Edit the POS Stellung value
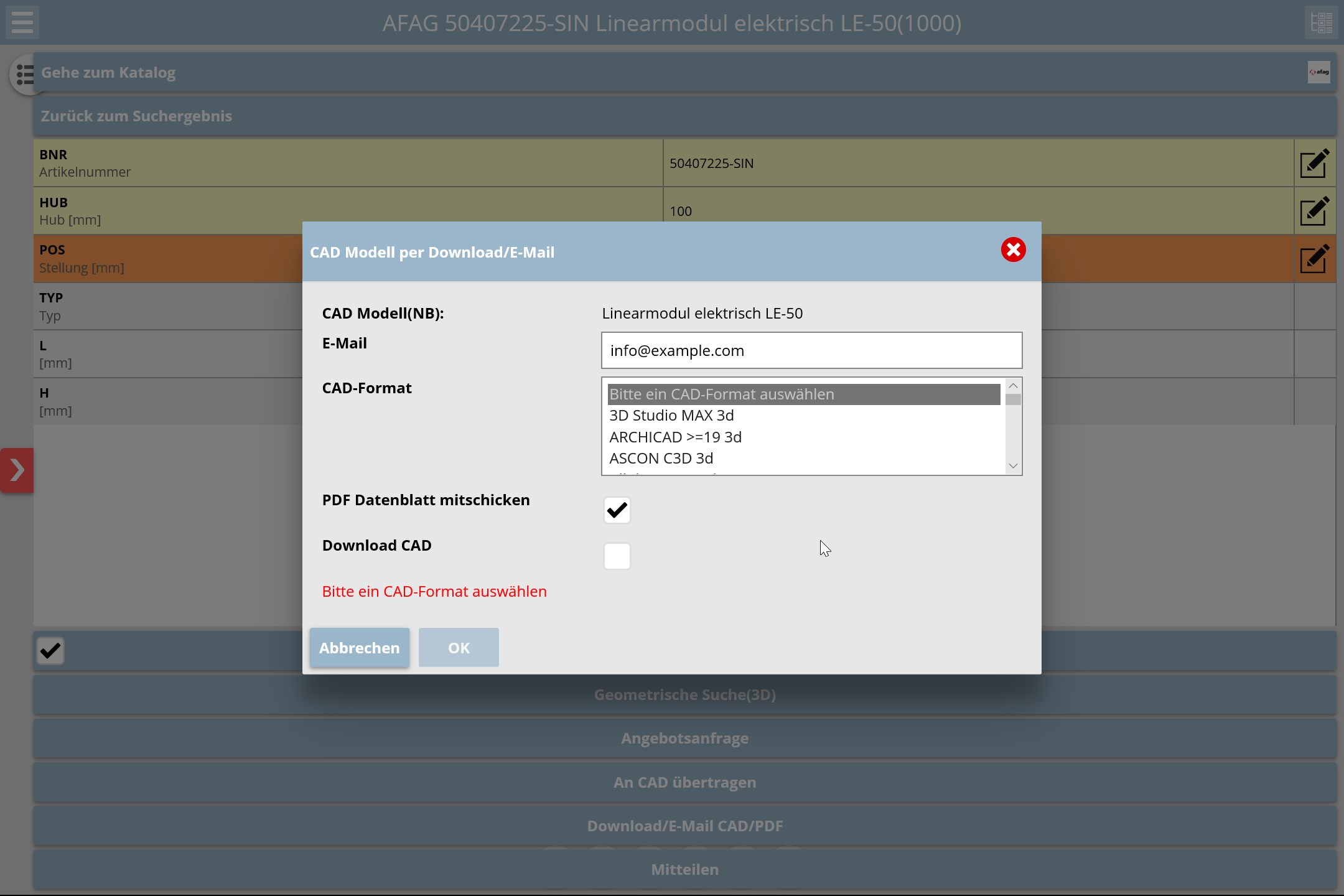 pos(1314,259)
